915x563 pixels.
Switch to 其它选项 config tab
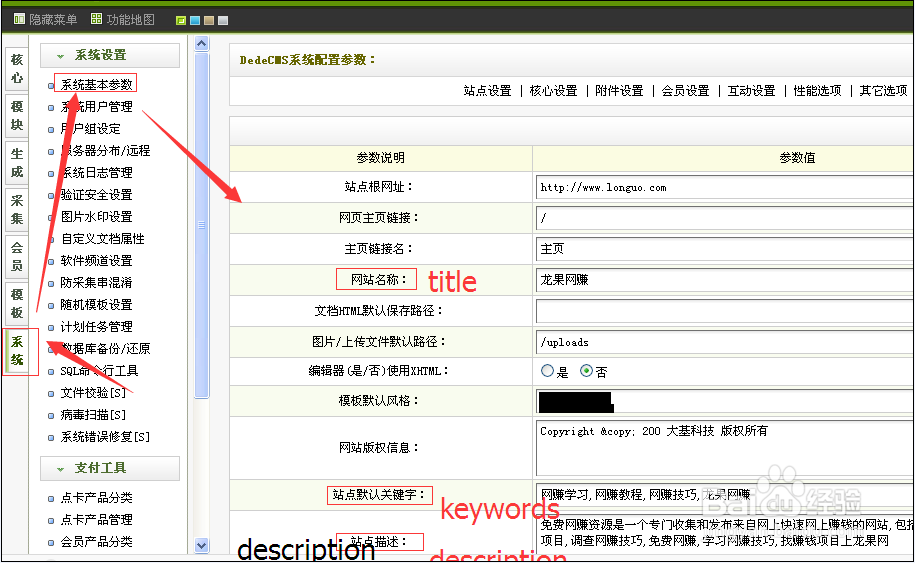883,90
